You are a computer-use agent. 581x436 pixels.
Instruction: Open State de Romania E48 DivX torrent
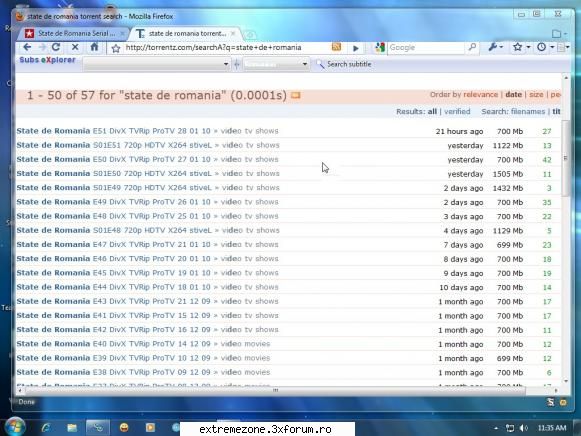[113, 216]
